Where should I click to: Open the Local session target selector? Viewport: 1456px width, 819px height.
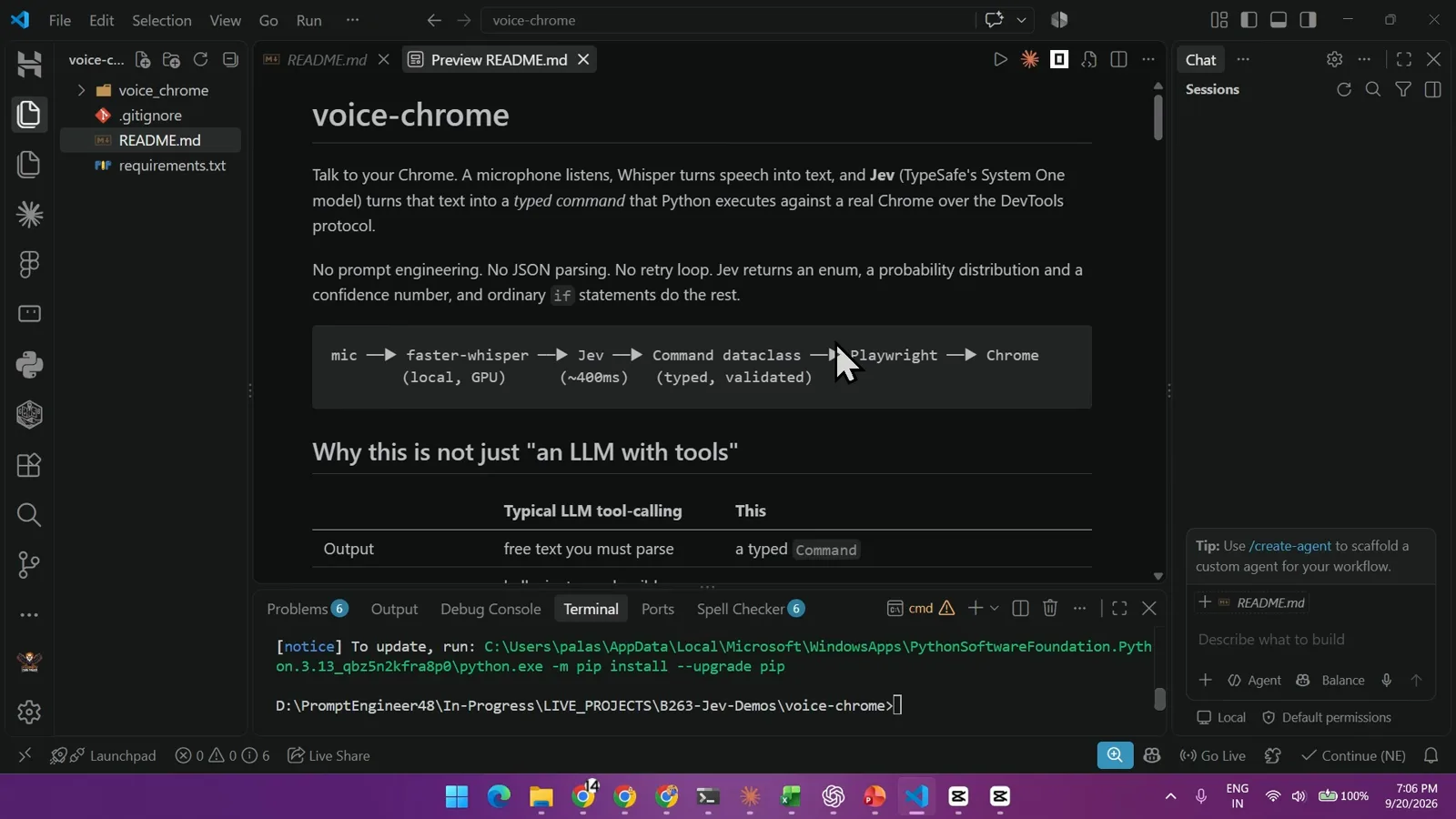click(1221, 717)
